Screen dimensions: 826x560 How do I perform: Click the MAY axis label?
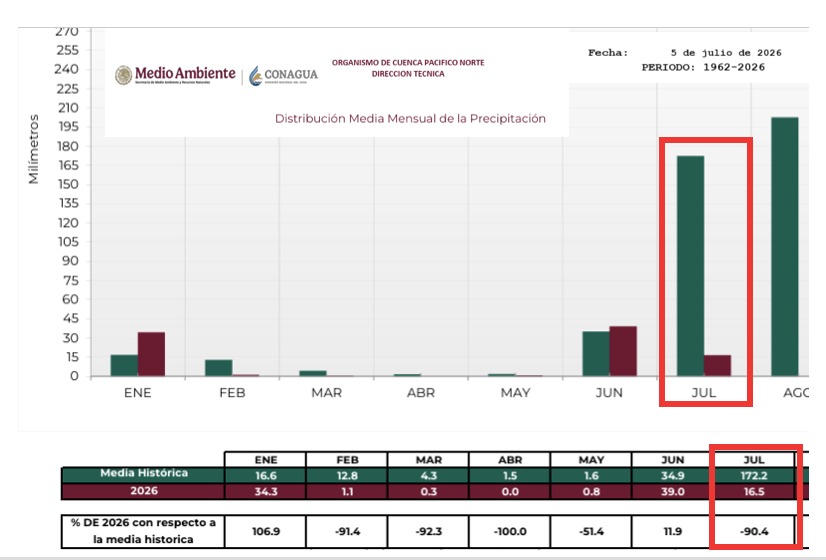pos(515,392)
